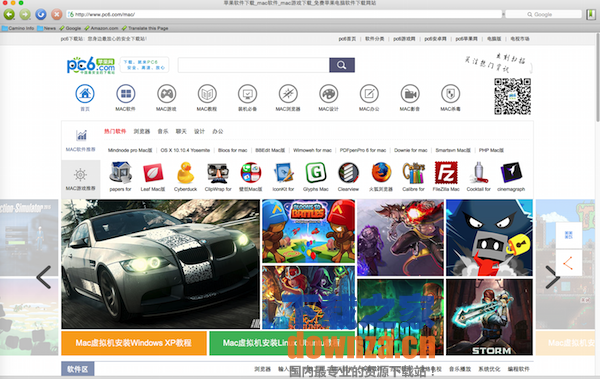Select the MAC软件推荐 side tab
This screenshot has height=379, width=600.
tap(81, 140)
